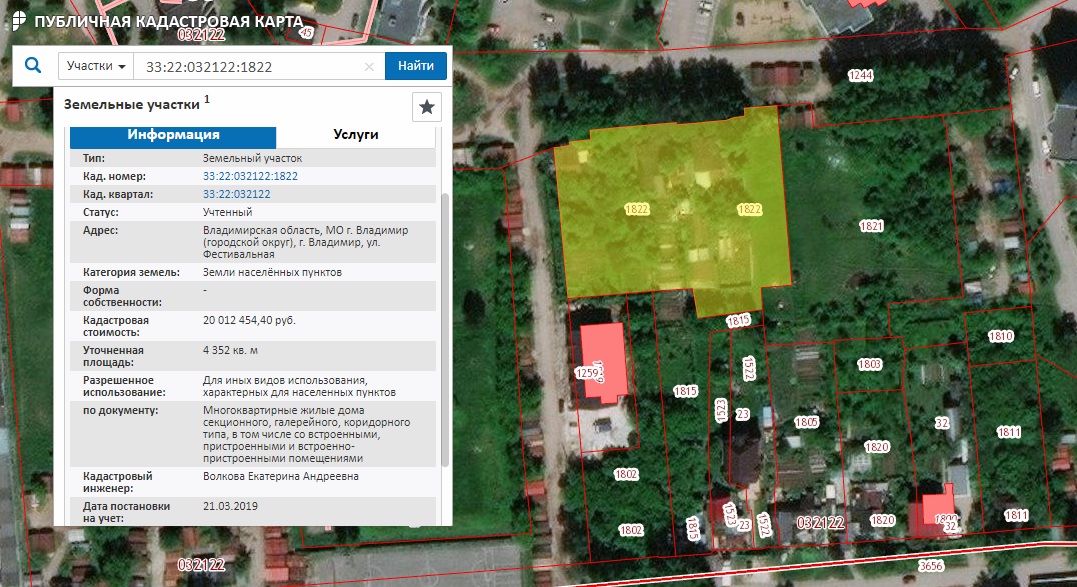
Task: Open the cadastral number link 33:22:032122:1822
Action: (250, 176)
